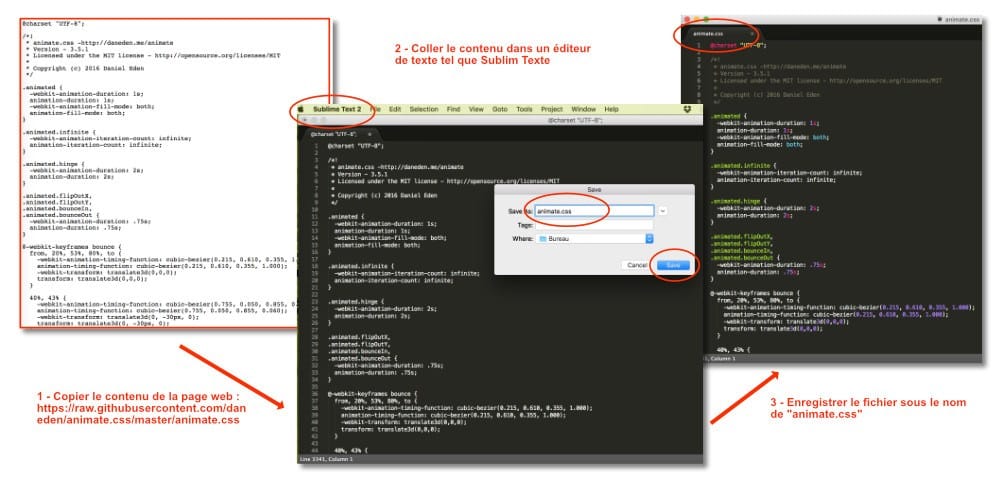
Task: Click the green zoom button of right window
Action: [705, 19]
